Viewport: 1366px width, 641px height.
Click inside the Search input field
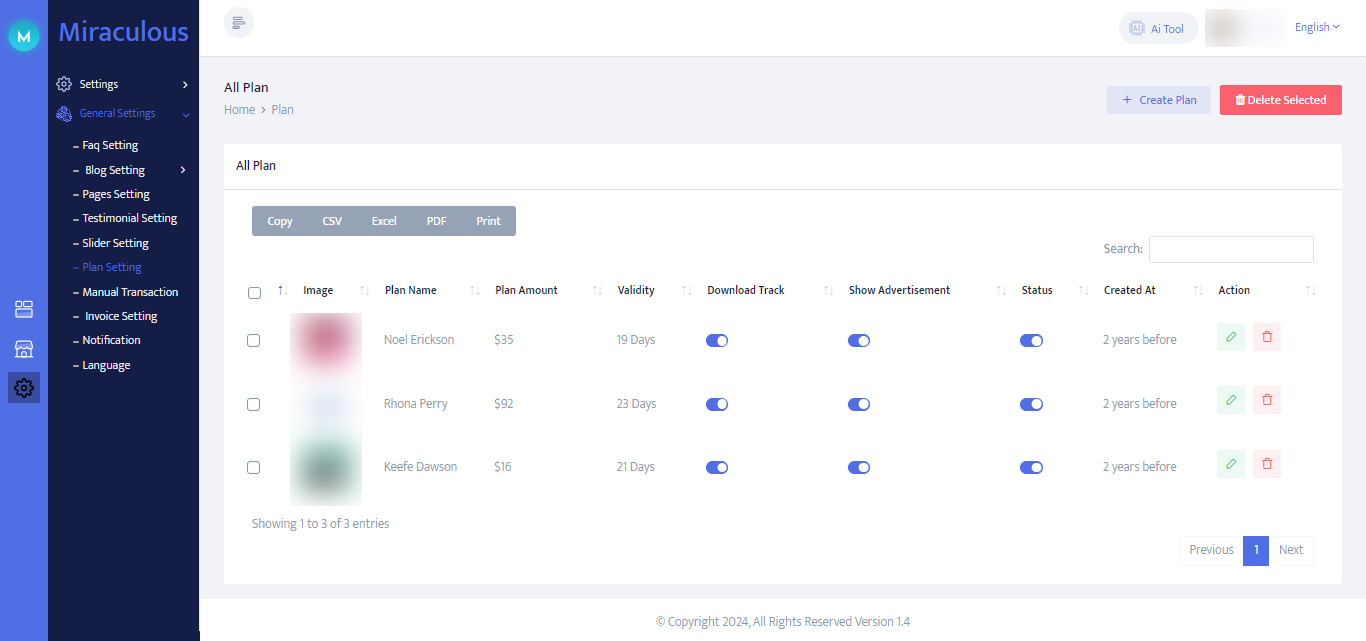(x=1231, y=249)
